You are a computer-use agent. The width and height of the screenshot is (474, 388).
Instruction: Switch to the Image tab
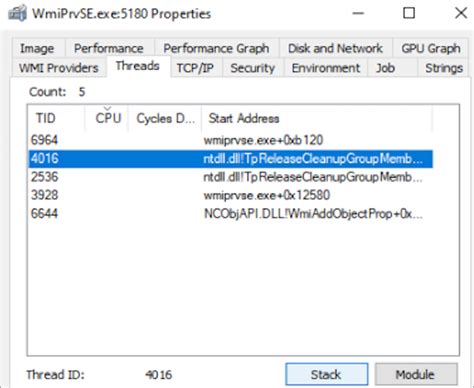click(37, 48)
